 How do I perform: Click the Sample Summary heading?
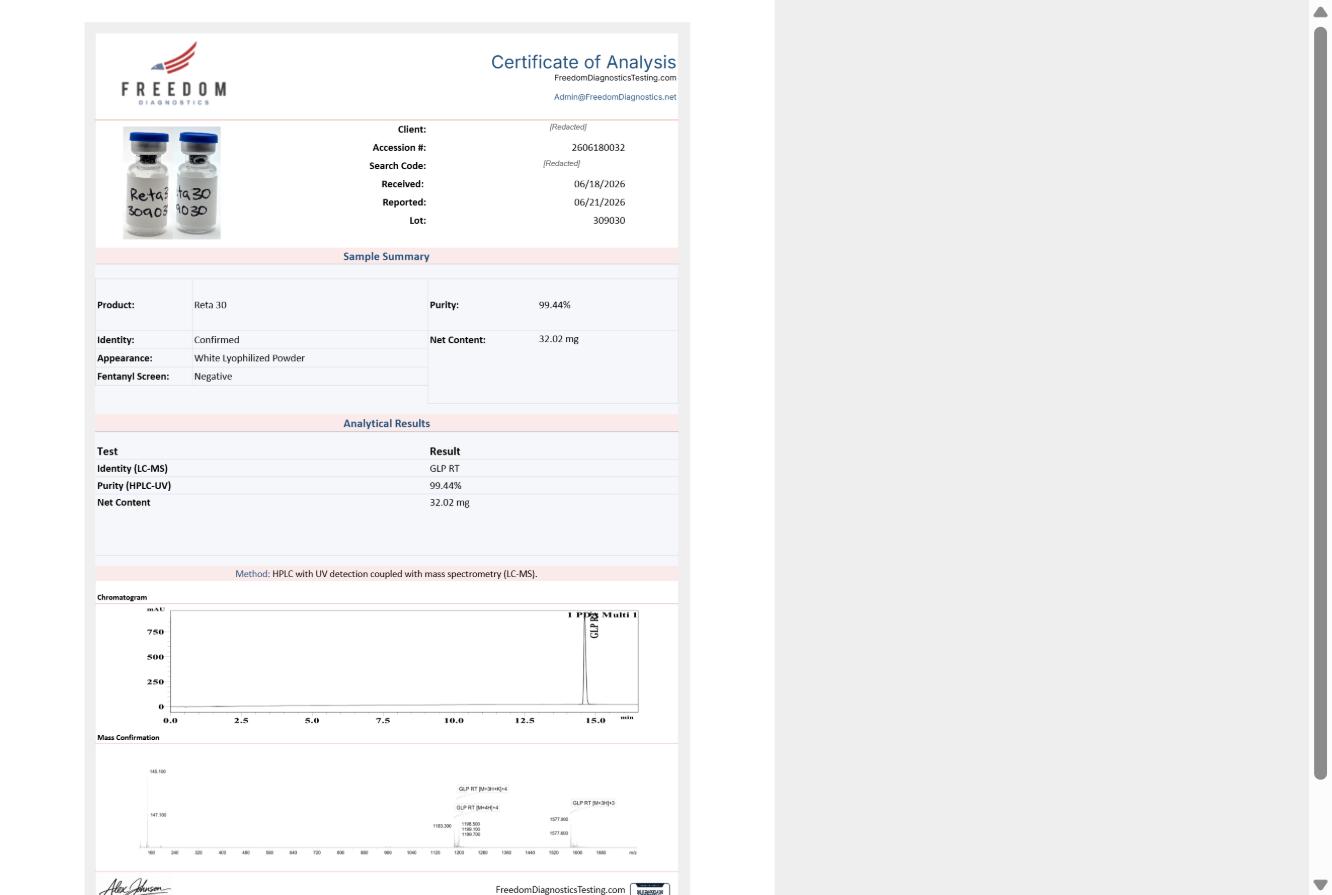tap(386, 256)
